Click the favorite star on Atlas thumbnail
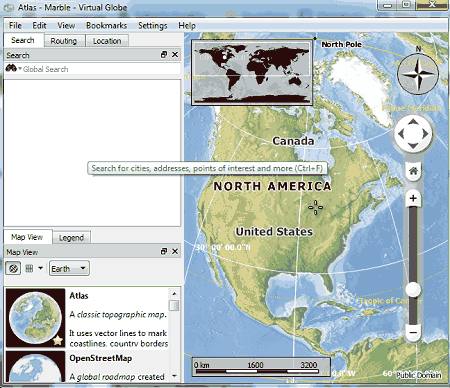 [58, 341]
